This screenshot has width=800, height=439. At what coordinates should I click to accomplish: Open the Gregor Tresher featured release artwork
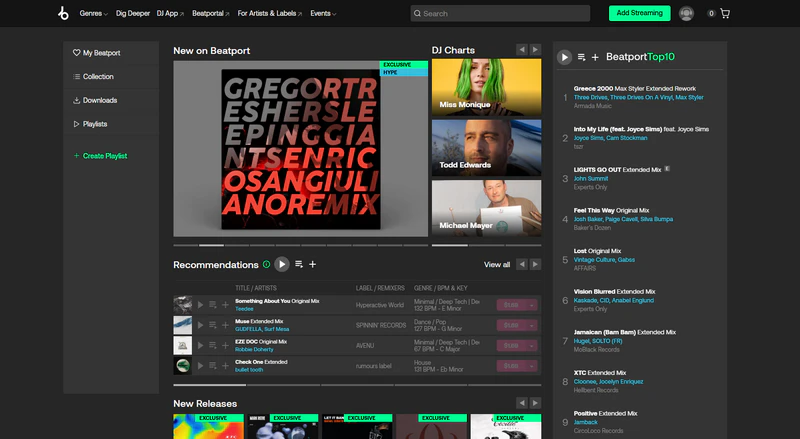[x=301, y=149]
